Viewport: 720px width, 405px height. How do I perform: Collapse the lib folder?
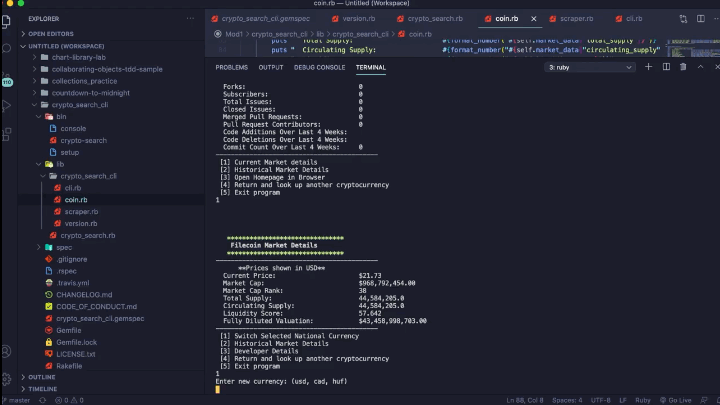pyautogui.click(x=60, y=164)
